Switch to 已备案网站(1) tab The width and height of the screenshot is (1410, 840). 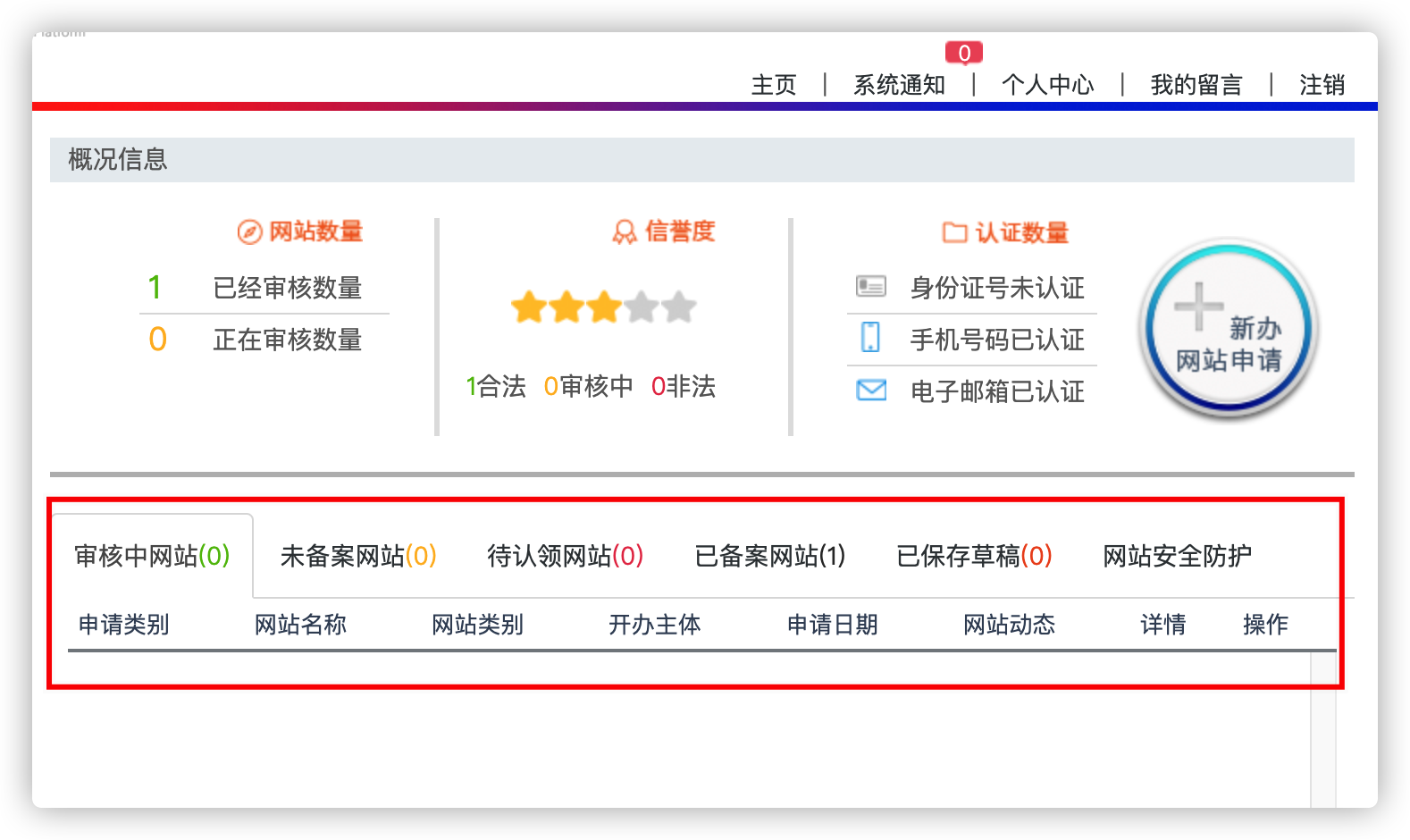click(770, 556)
